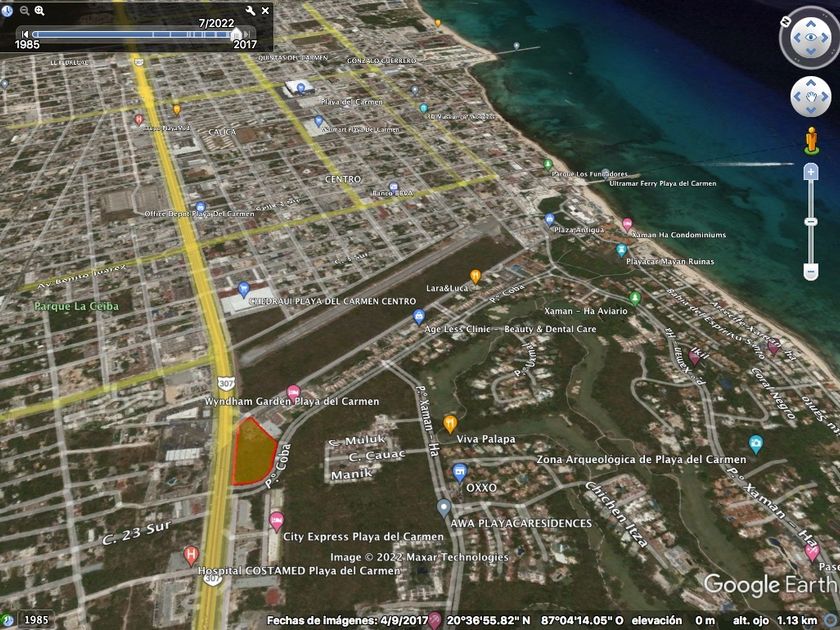Pan map up with move joystick arrow
This screenshot has height=630, width=840.
pos(811,82)
